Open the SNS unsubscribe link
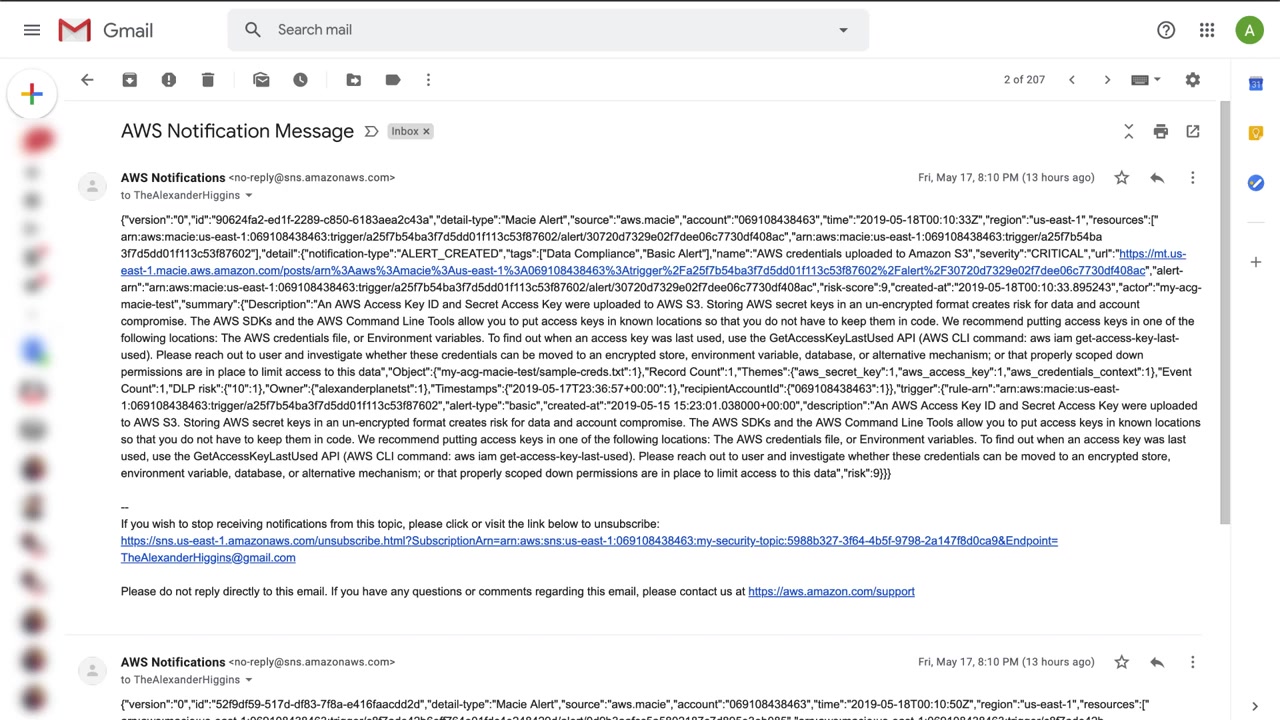 point(589,541)
